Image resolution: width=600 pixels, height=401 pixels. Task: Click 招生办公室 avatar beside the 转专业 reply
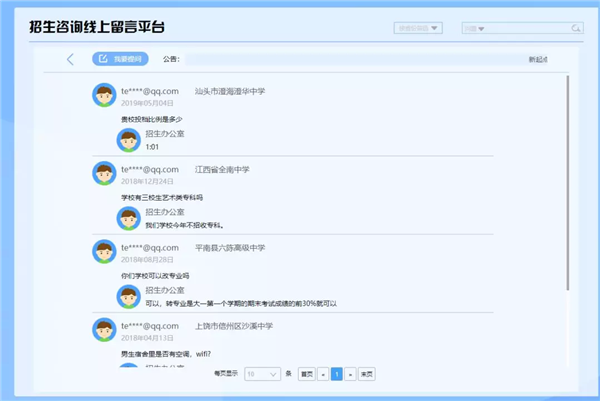tap(128, 295)
